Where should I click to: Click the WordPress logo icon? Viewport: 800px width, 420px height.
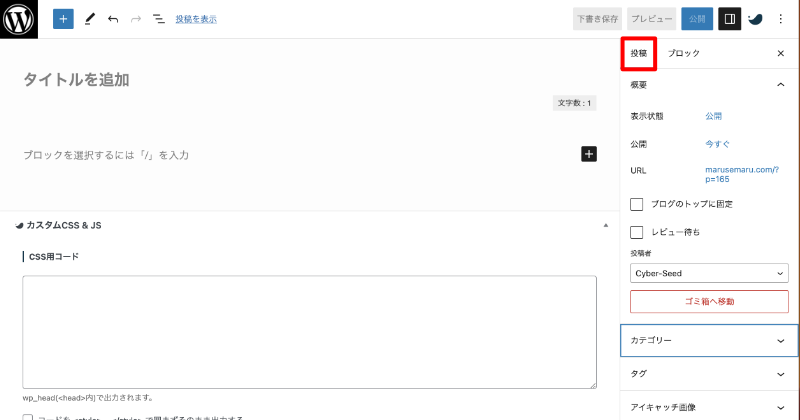[20, 19]
